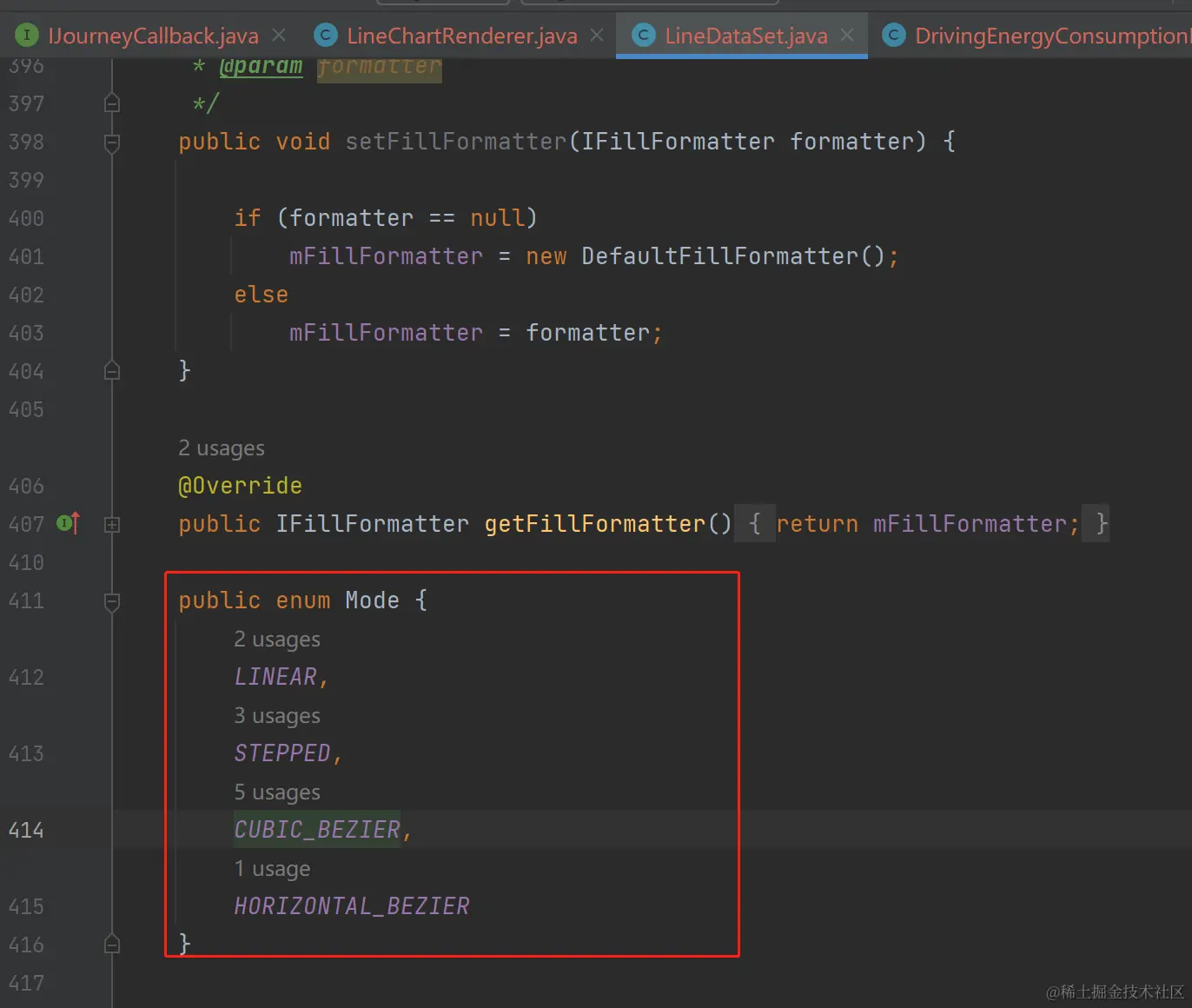This screenshot has height=1008, width=1192.
Task: Click the Mode enum name
Action: (373, 600)
